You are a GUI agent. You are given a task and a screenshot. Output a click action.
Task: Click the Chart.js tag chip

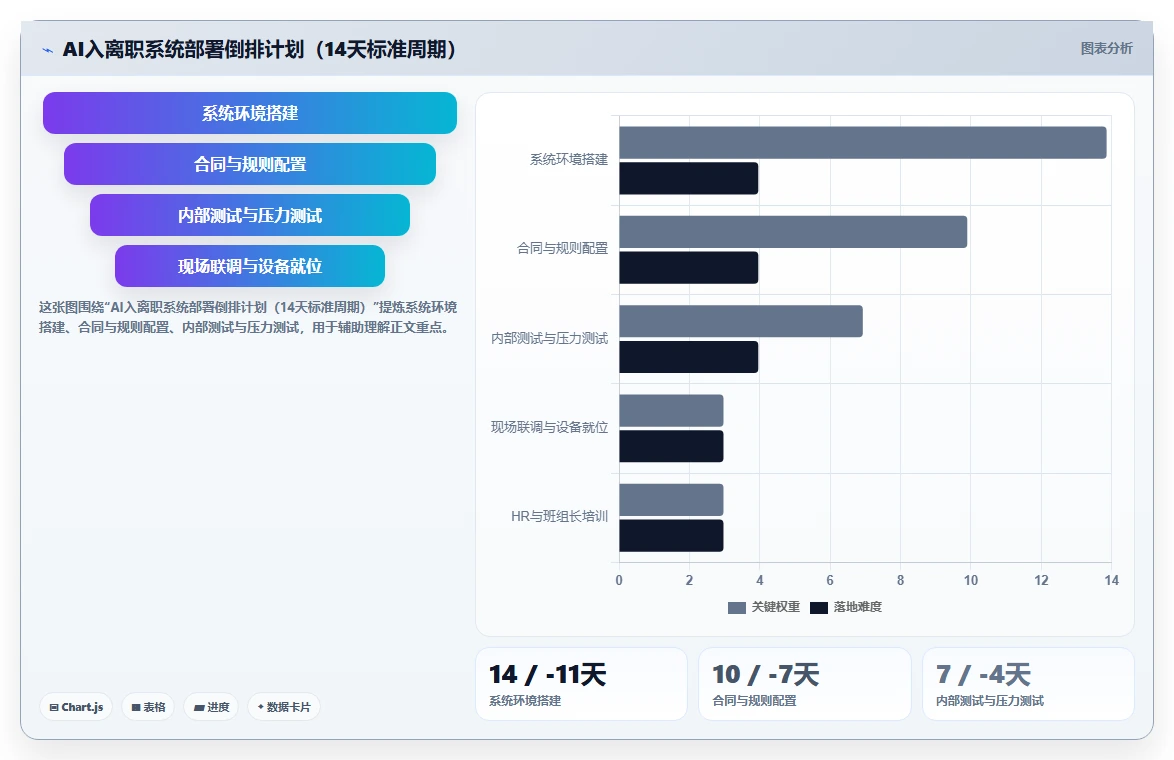[x=76, y=707]
